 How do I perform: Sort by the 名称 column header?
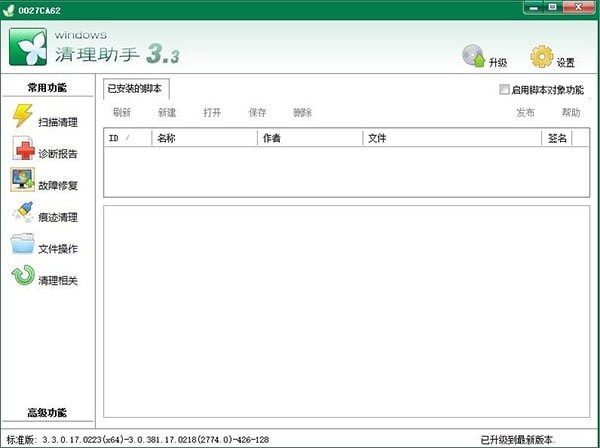coord(205,138)
